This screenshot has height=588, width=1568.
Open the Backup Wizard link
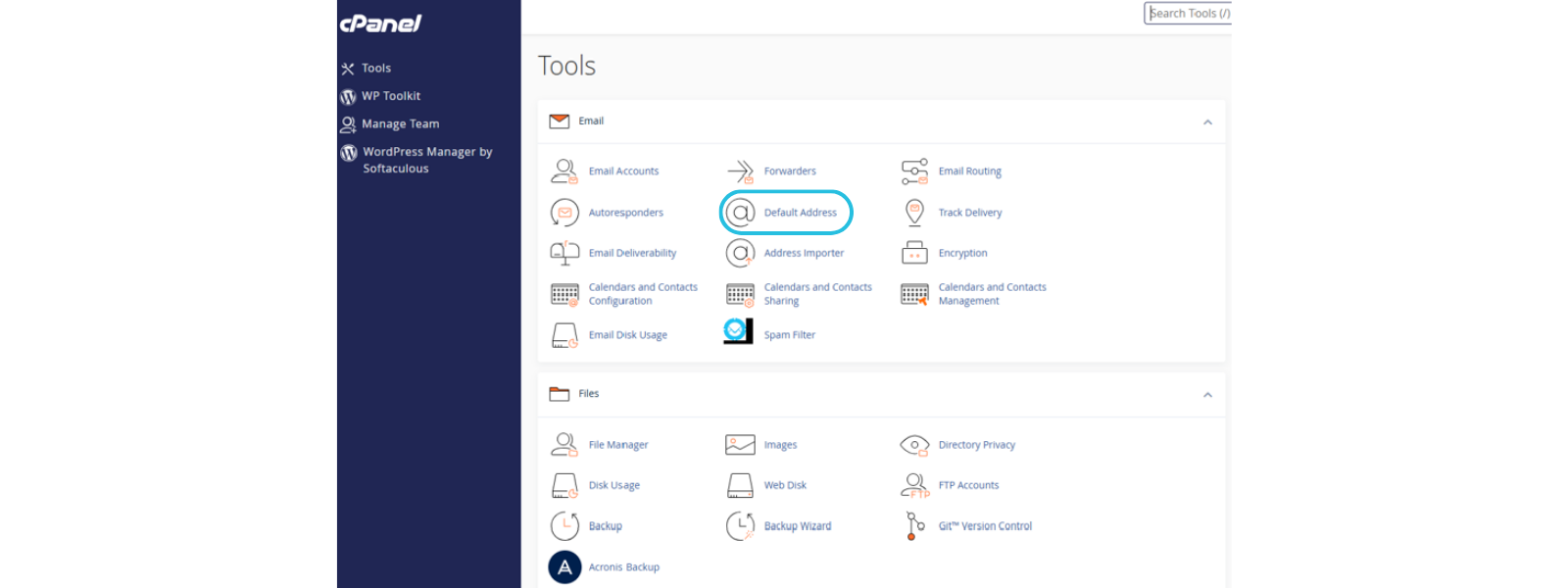click(798, 526)
